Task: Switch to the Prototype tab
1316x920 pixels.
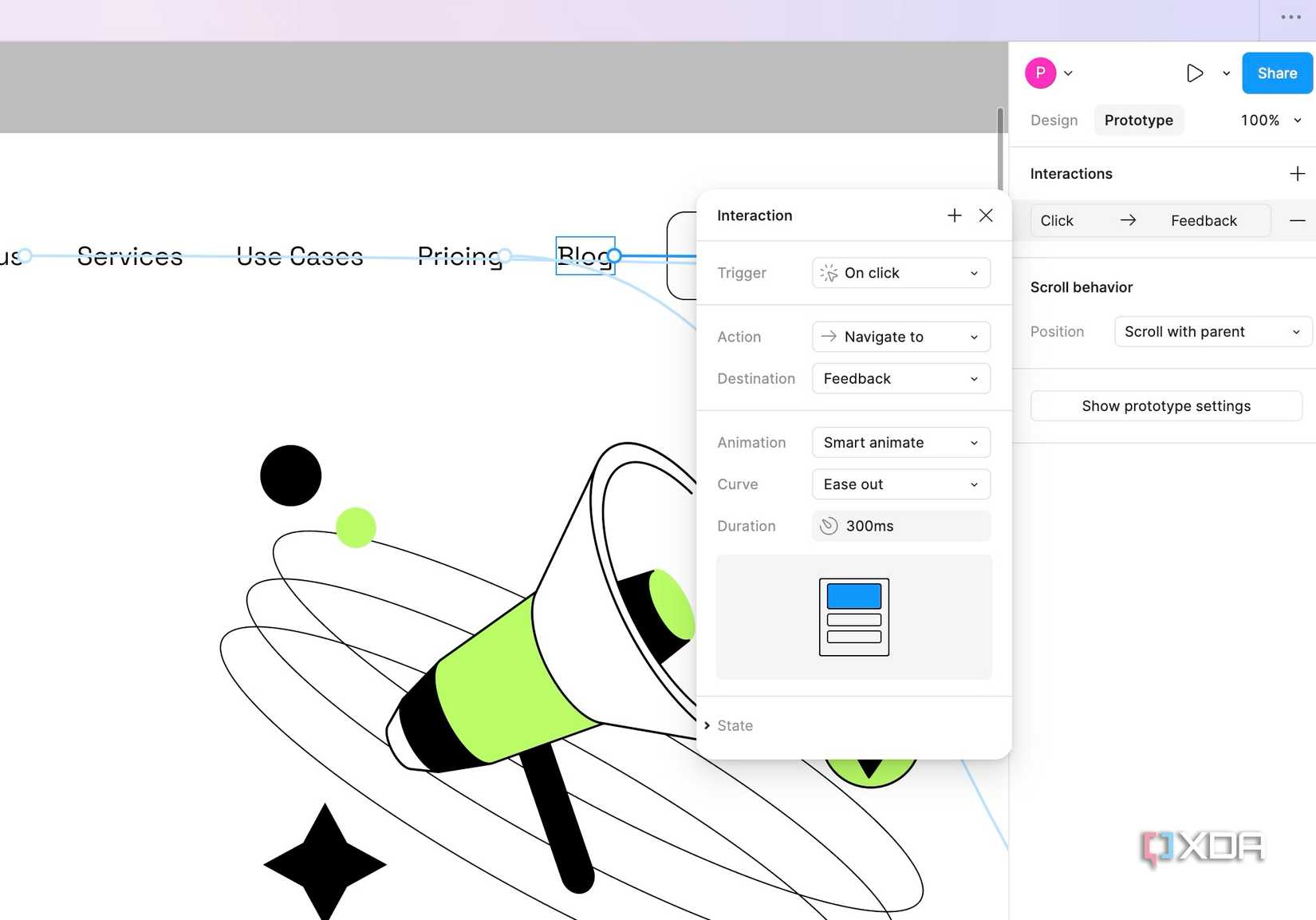Action: click(1138, 120)
